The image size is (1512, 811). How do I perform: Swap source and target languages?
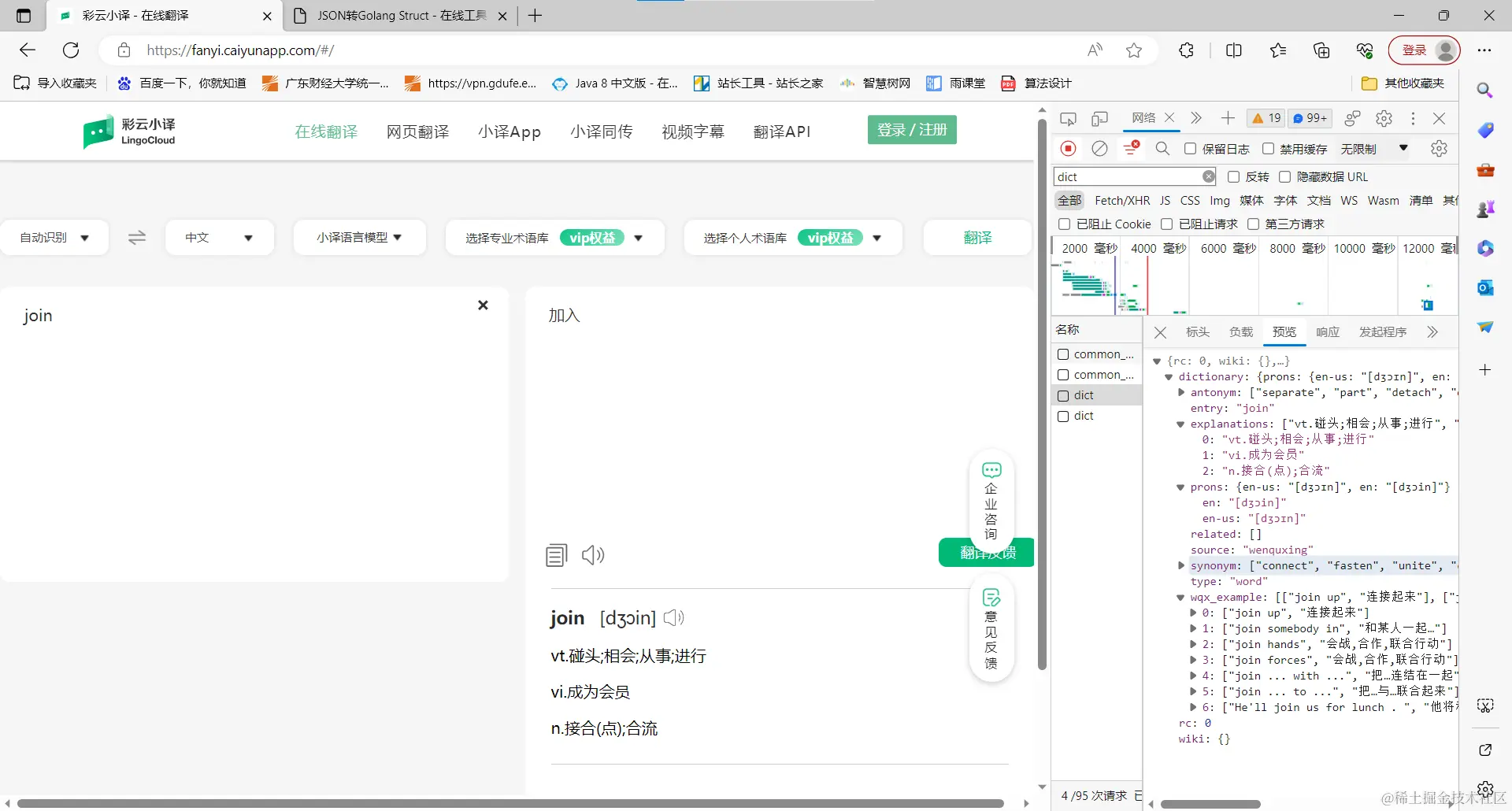tap(137, 237)
